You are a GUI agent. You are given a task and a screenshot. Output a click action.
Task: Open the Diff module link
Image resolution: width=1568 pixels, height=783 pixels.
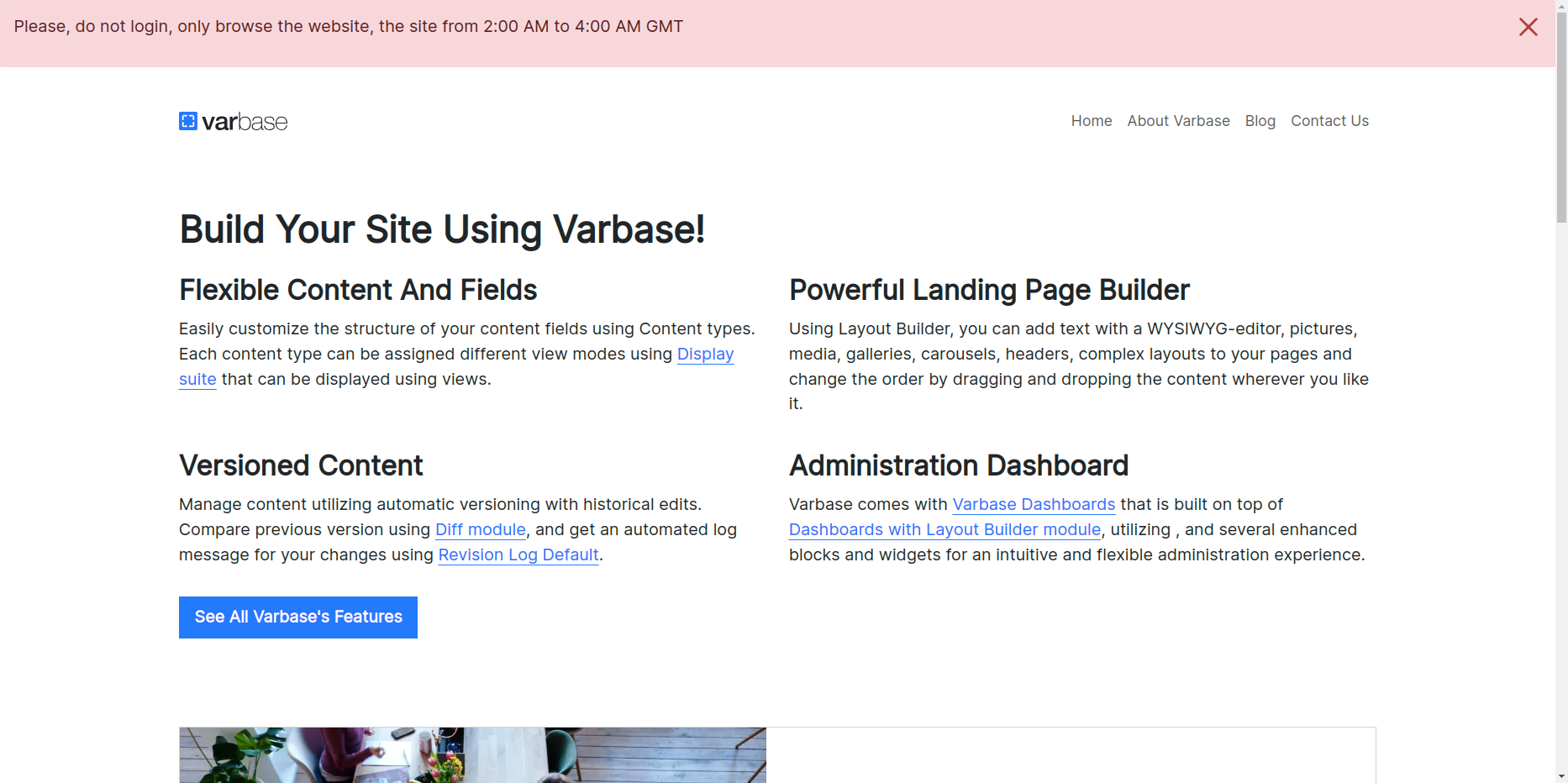[480, 530]
